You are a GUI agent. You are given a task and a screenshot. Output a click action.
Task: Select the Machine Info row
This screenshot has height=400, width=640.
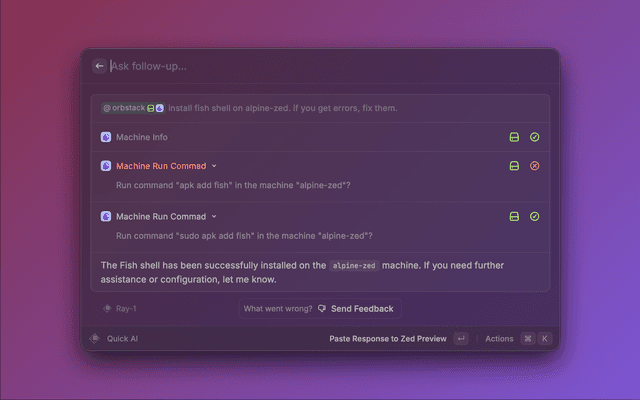pos(320,137)
